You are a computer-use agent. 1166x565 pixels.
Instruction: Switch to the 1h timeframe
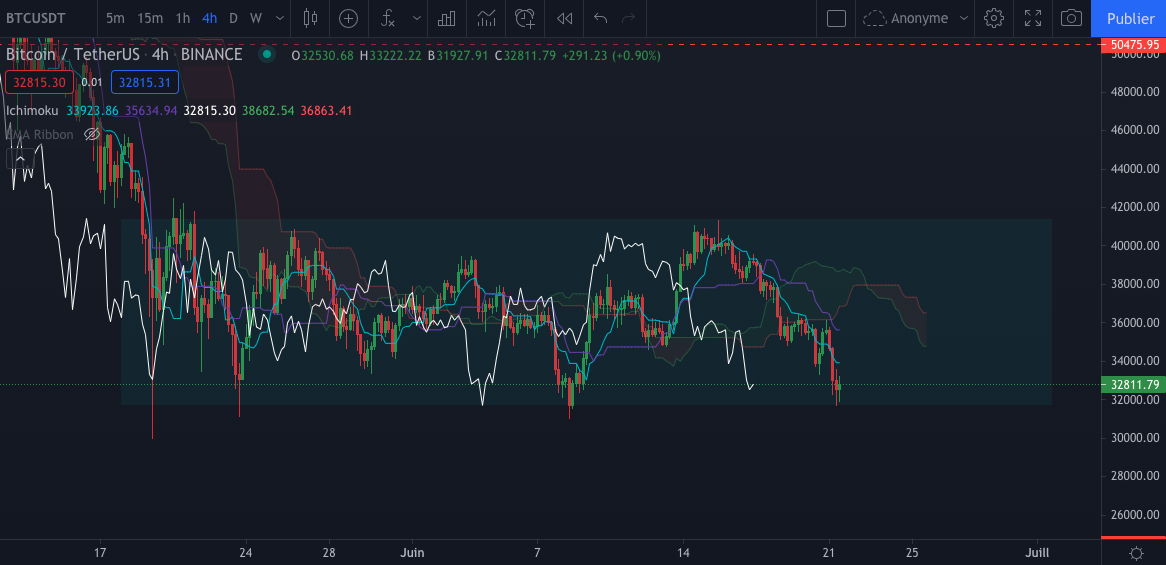[182, 18]
